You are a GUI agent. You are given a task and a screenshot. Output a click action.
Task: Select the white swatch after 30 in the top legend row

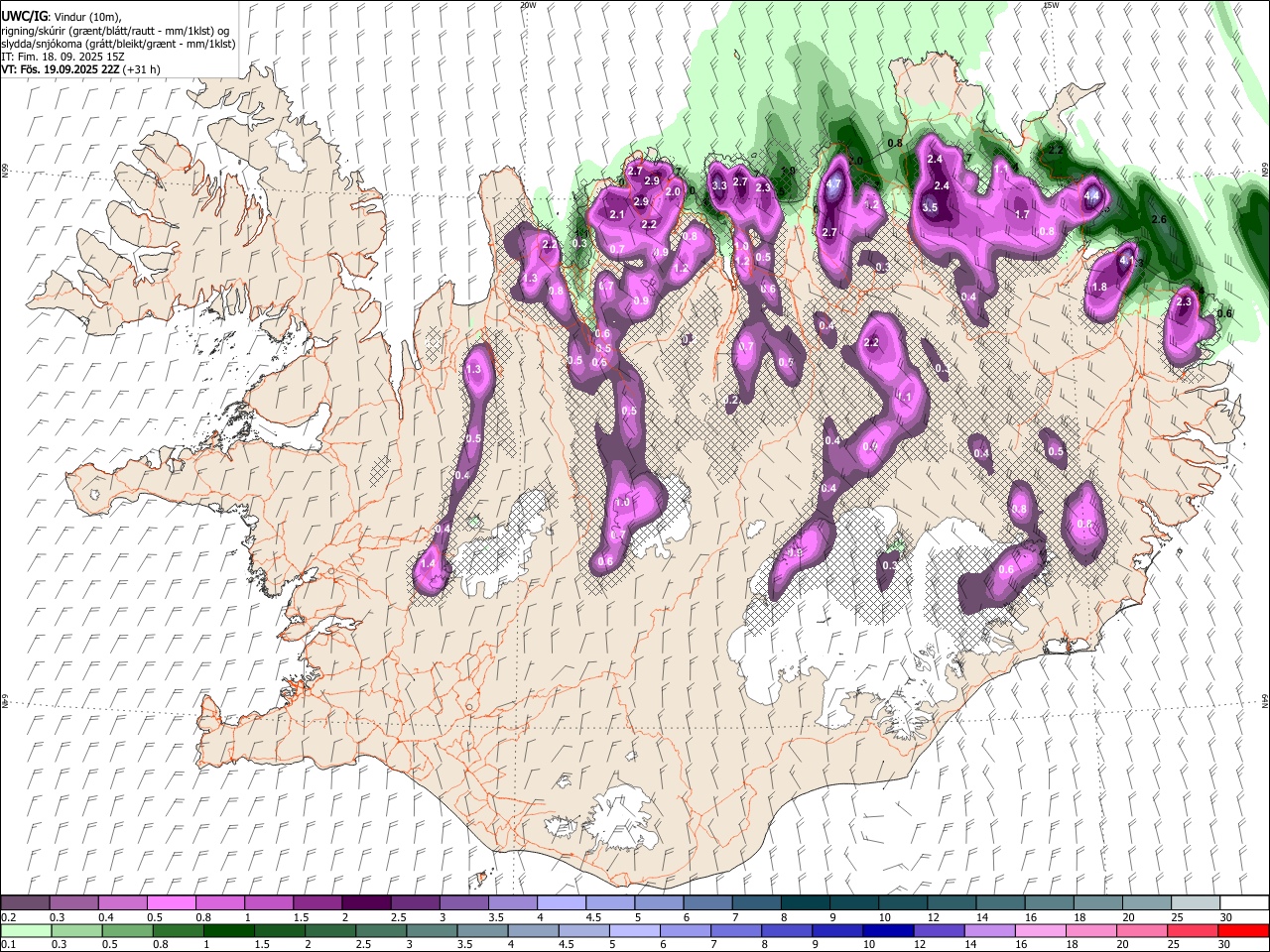[1244, 903]
